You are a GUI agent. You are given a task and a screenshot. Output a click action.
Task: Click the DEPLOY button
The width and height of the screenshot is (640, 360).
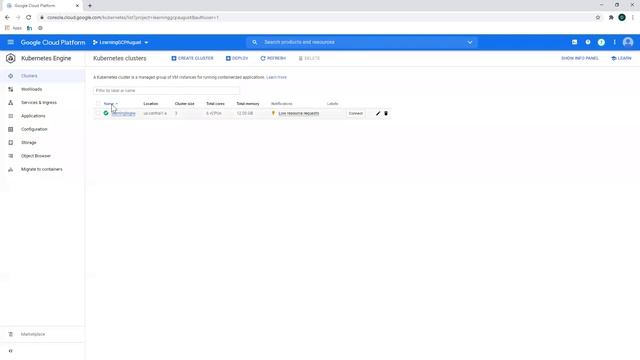pyautogui.click(x=237, y=58)
